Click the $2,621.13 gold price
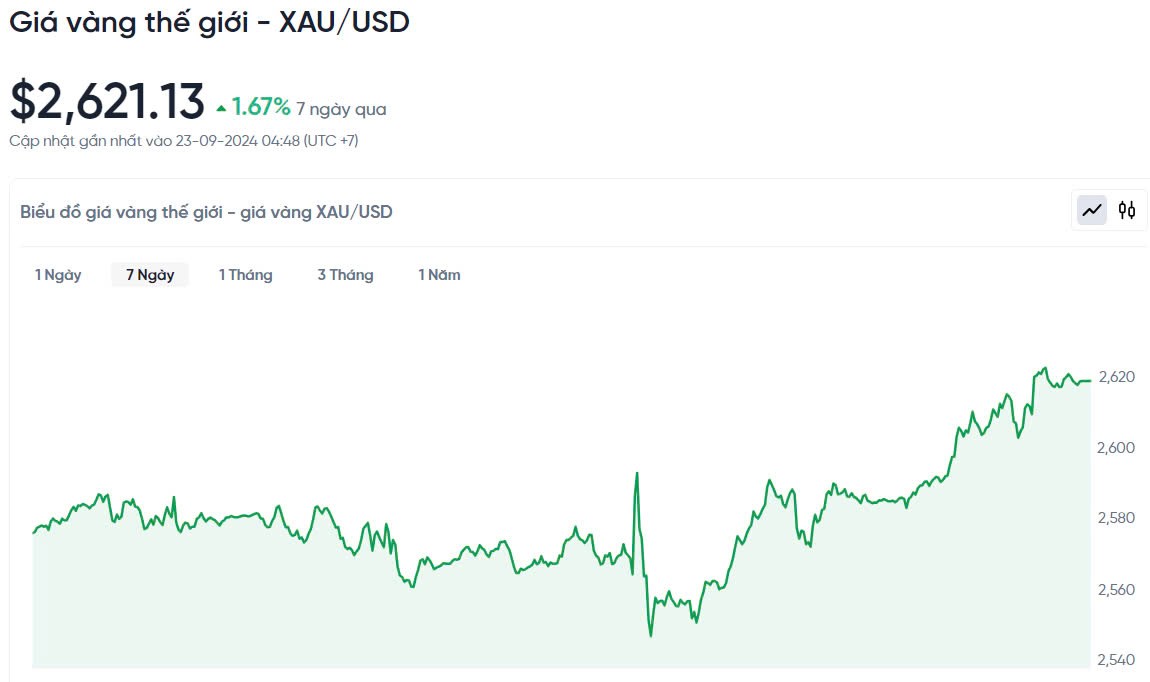 [x=107, y=102]
